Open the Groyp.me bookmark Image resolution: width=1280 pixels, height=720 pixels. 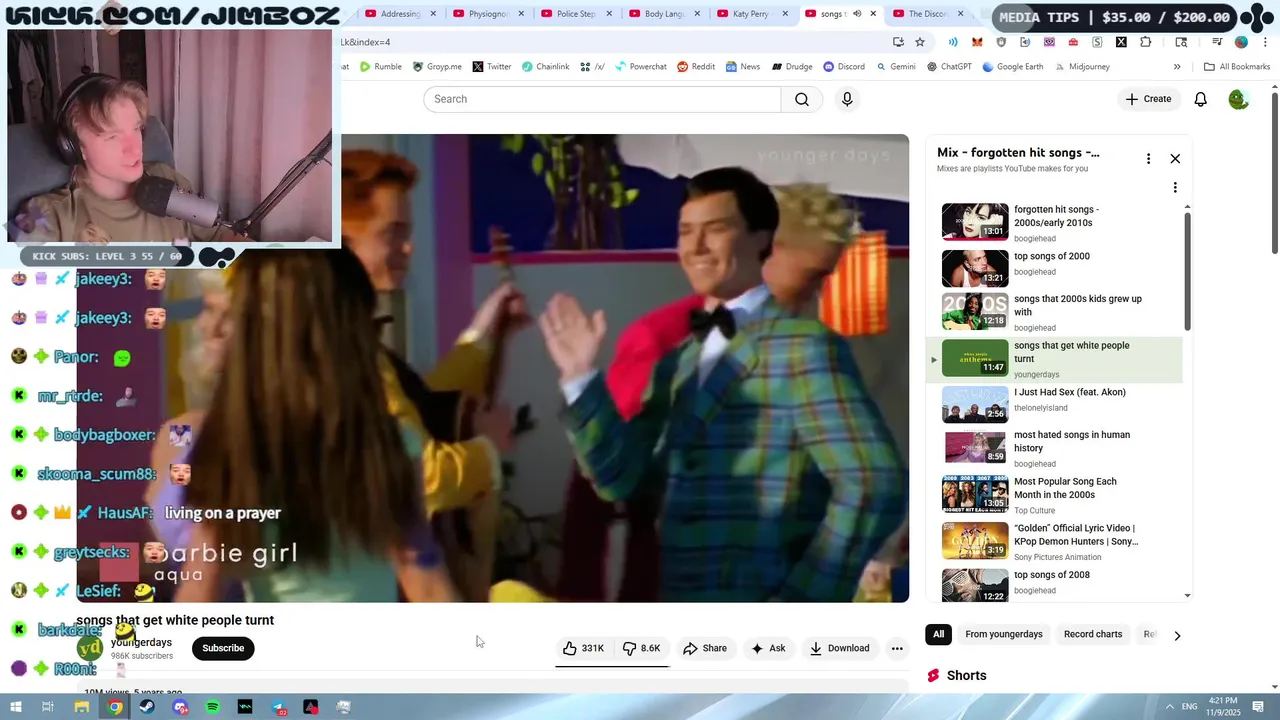(437, 67)
